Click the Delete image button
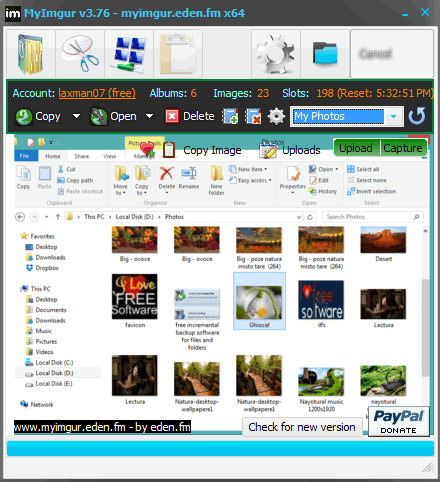The height and width of the screenshot is (482, 440). click(190, 116)
